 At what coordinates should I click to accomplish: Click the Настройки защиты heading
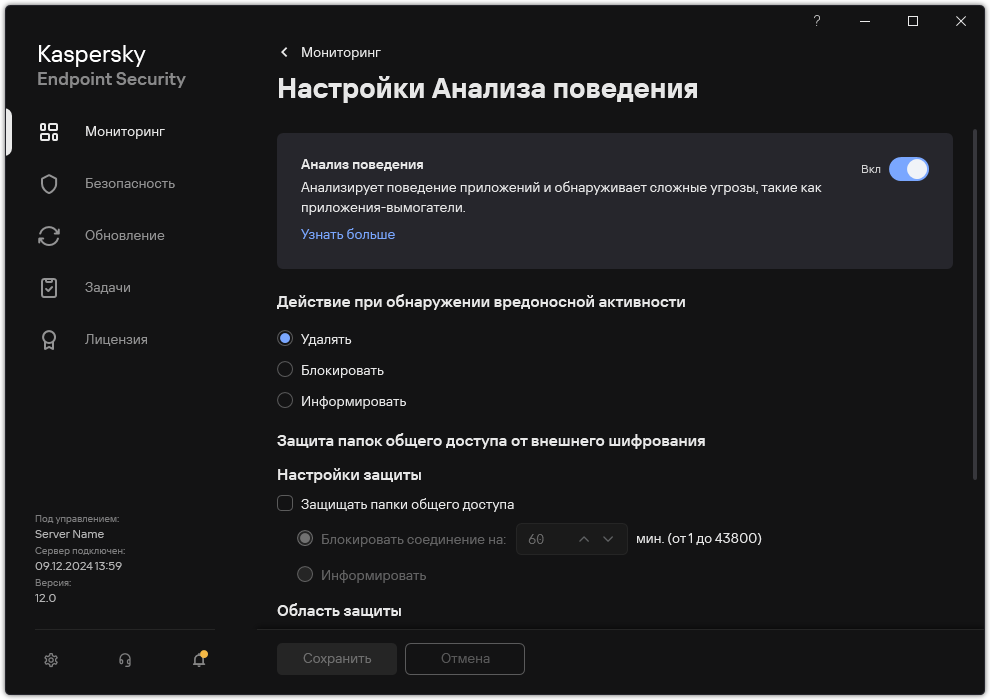click(x=349, y=475)
